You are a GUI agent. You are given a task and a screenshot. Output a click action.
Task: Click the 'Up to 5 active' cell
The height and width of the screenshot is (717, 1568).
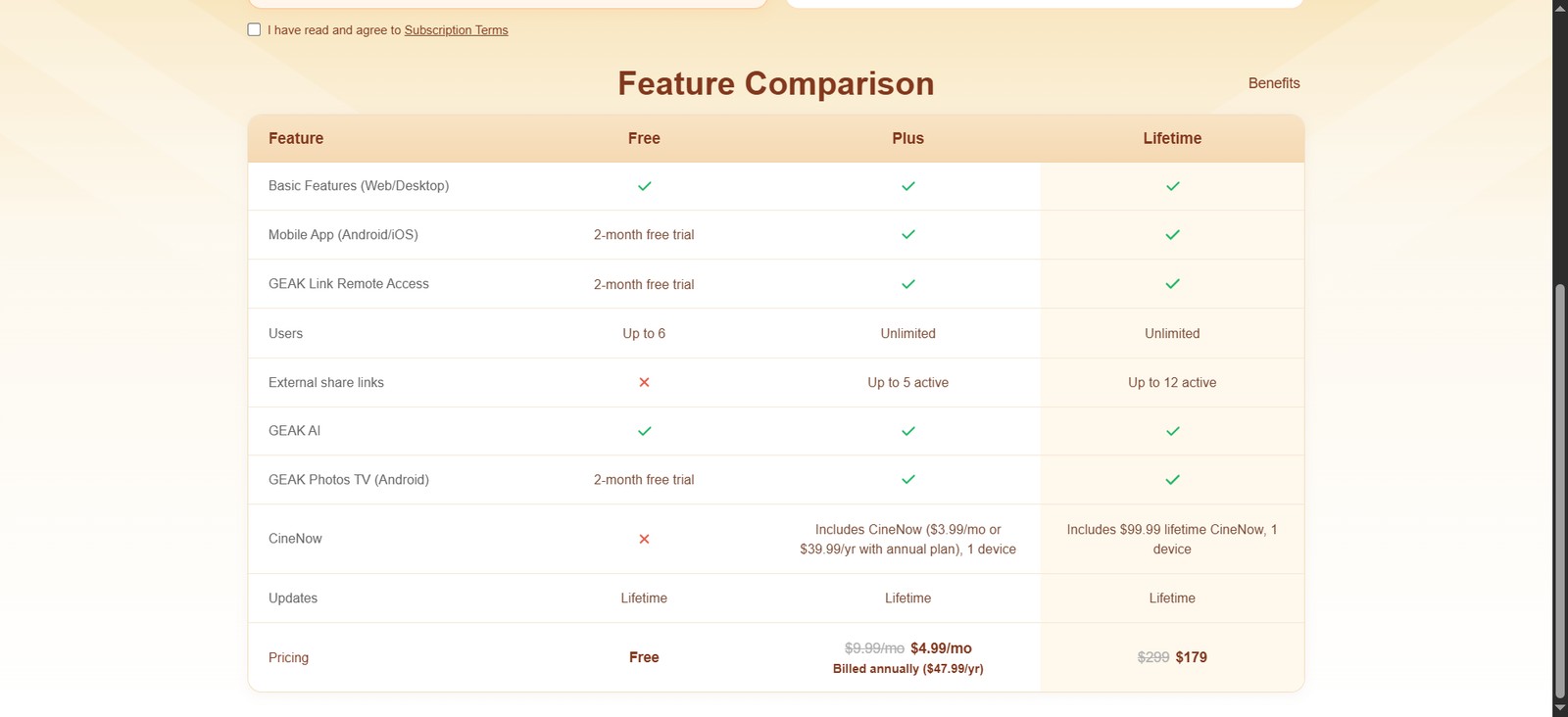coord(908,382)
